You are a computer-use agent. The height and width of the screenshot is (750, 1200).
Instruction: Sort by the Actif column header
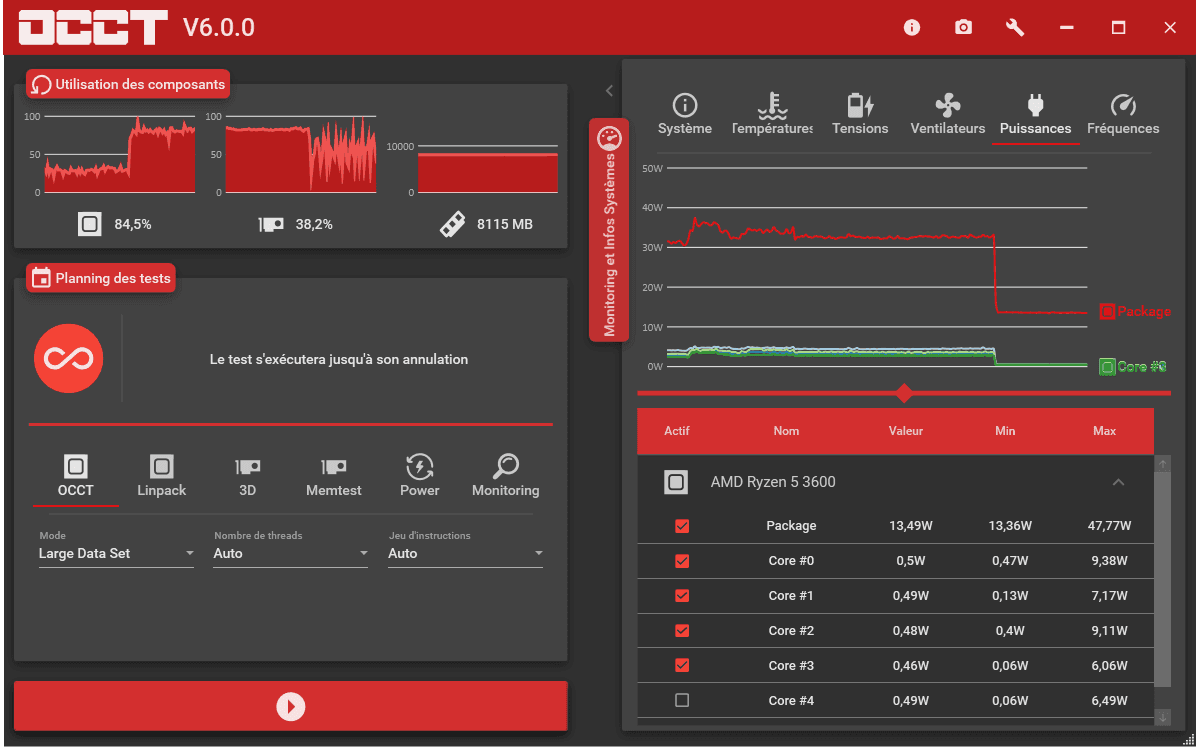[x=677, y=431]
